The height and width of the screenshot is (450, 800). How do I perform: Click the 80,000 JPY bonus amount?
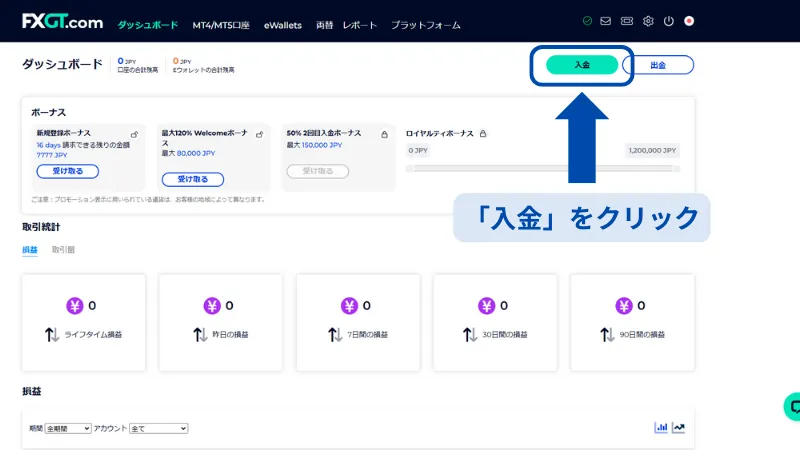[x=196, y=153]
